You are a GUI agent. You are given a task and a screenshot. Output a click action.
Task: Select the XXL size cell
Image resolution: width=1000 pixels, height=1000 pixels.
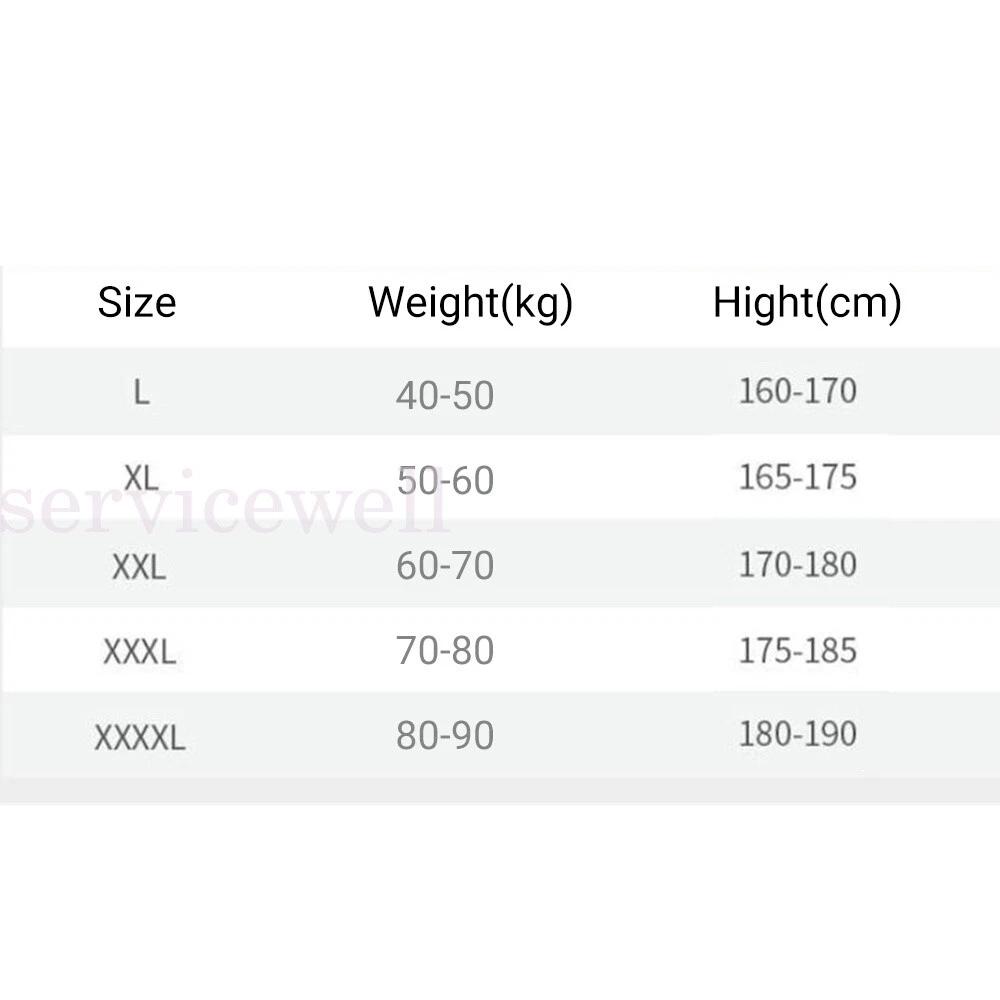[x=139, y=567]
